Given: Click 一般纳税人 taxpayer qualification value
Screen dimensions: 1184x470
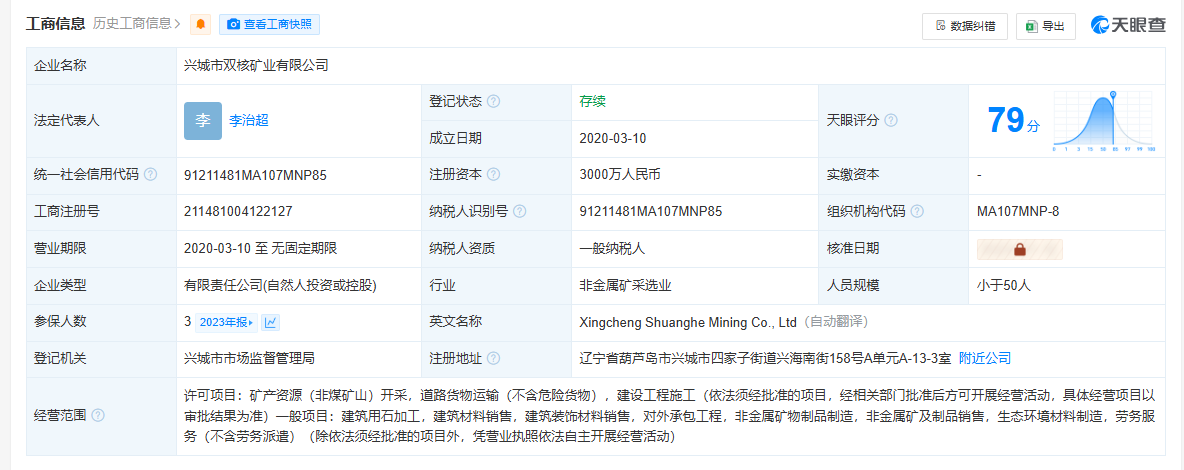Looking at the screenshot, I should click(x=612, y=248).
